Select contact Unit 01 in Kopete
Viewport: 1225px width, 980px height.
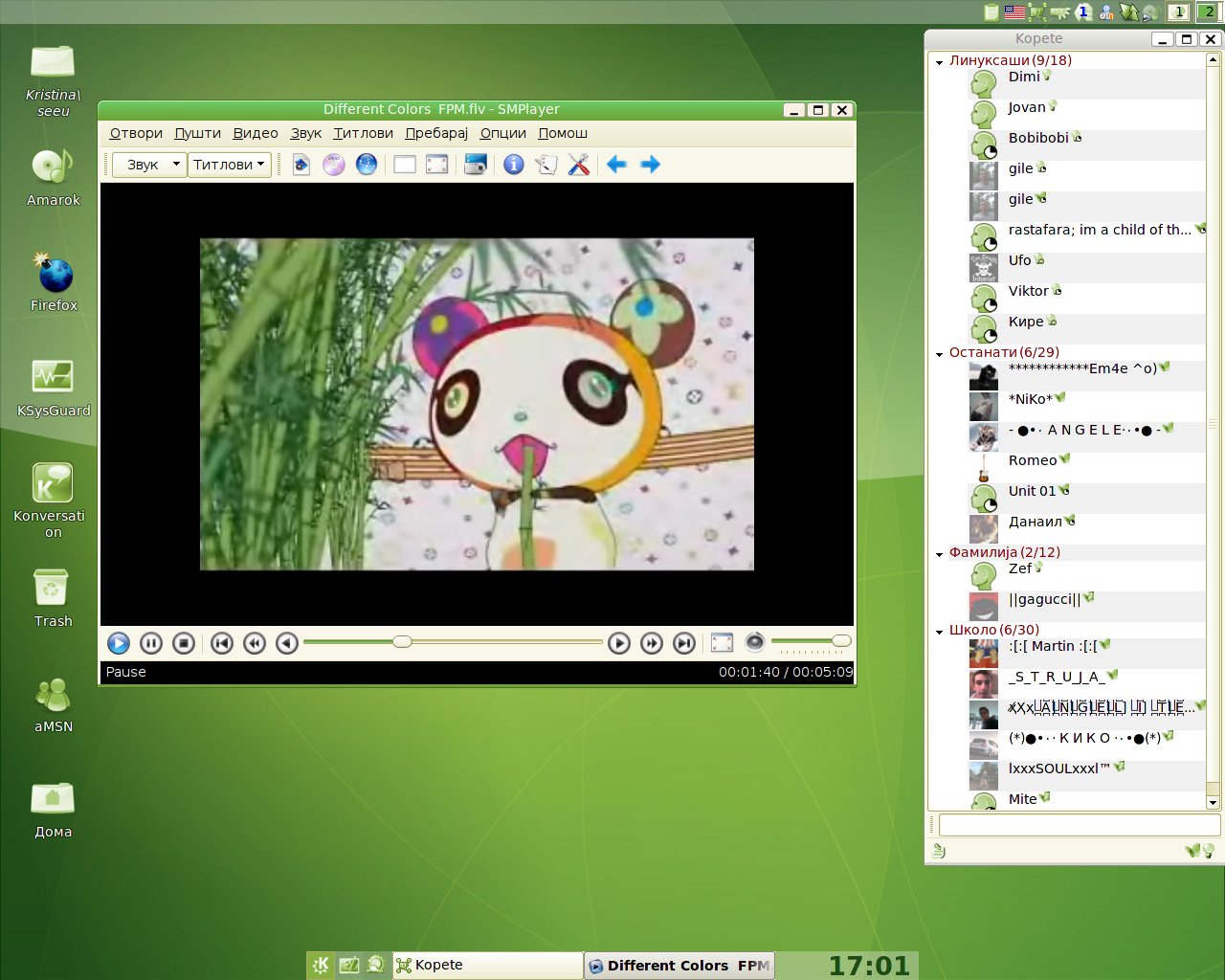pyautogui.click(x=1086, y=497)
